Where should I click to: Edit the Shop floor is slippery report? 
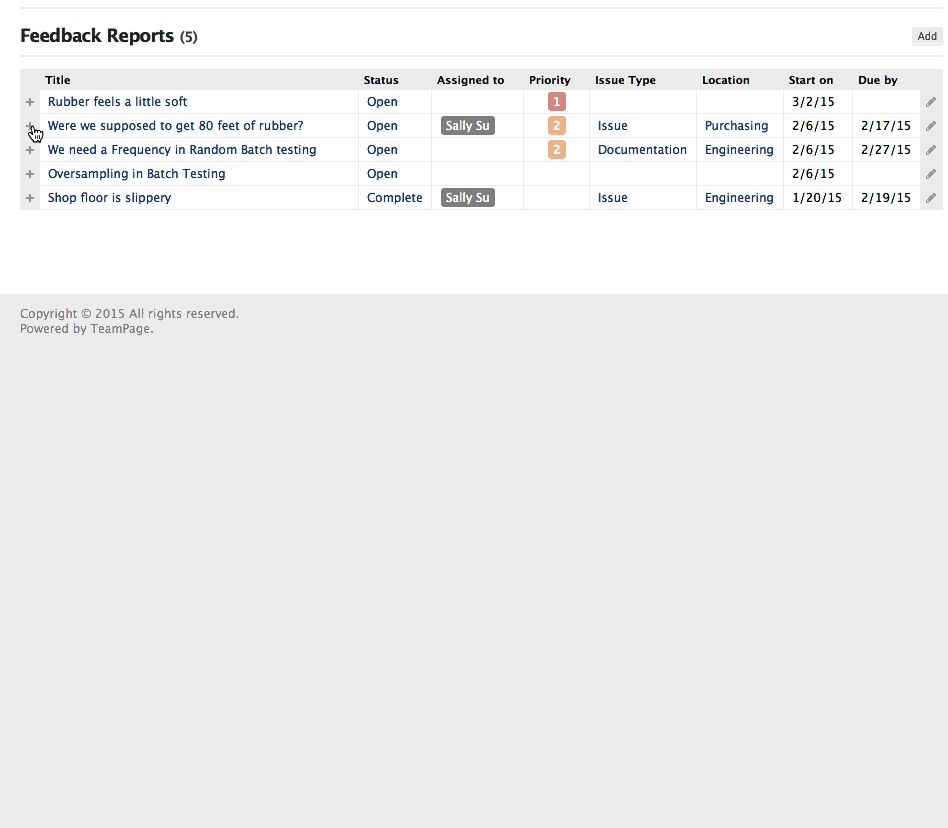[x=931, y=198]
